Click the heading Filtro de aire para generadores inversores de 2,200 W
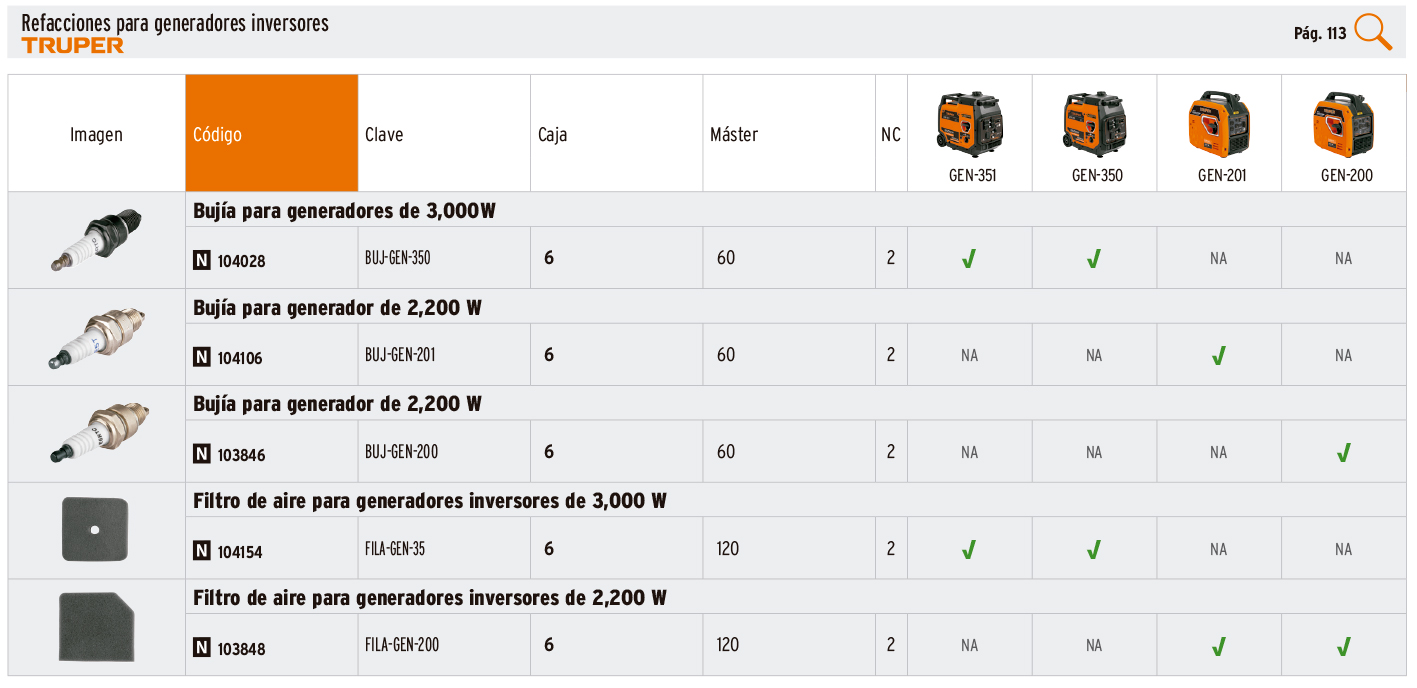The height and width of the screenshot is (688, 1417). [x=430, y=598]
